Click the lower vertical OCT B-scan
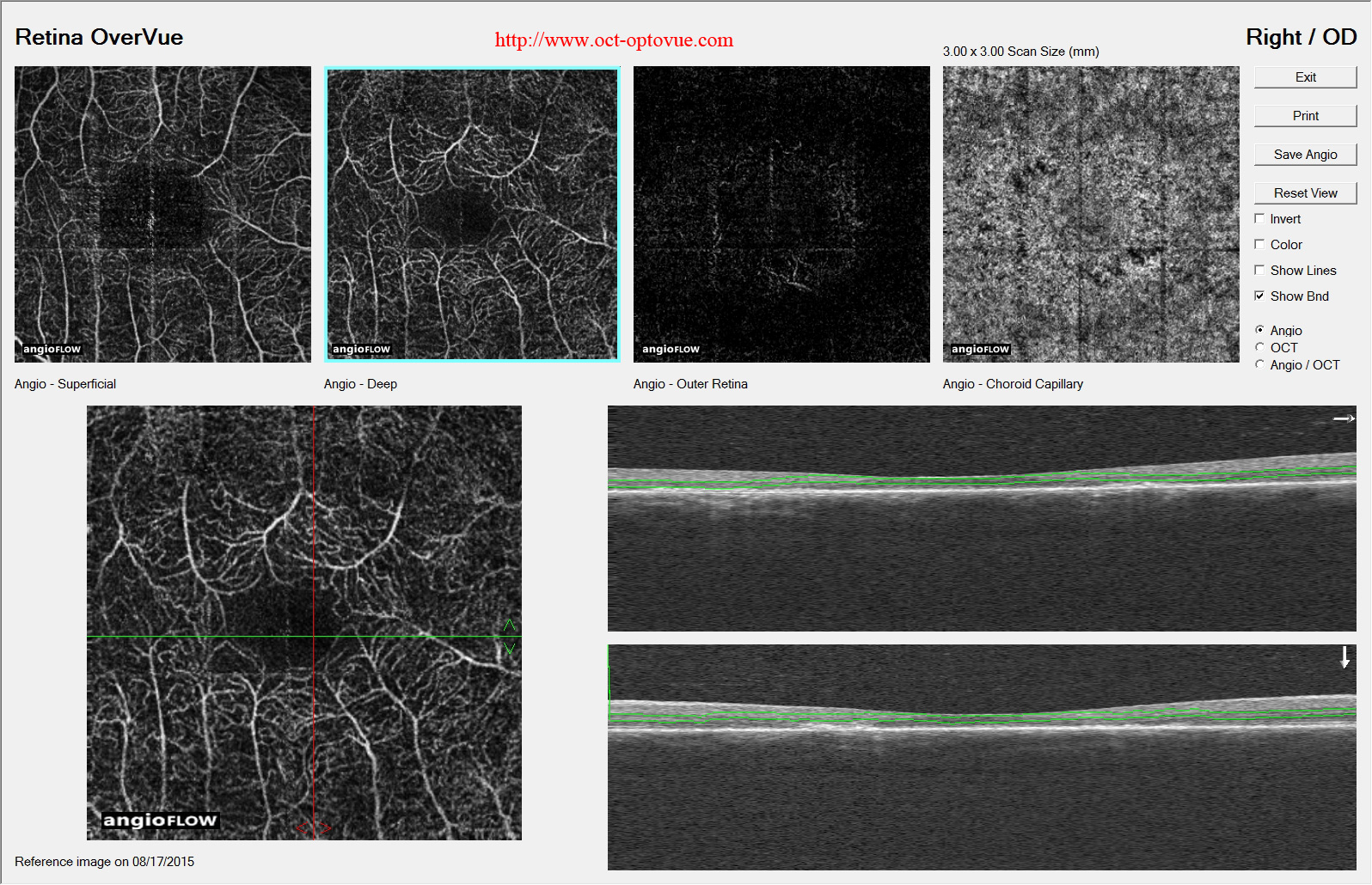The image size is (1372, 885). click(x=982, y=758)
